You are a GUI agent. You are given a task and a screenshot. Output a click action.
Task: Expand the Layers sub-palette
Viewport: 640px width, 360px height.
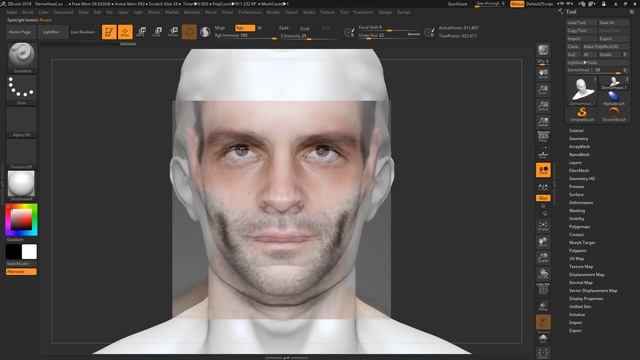(x=575, y=162)
